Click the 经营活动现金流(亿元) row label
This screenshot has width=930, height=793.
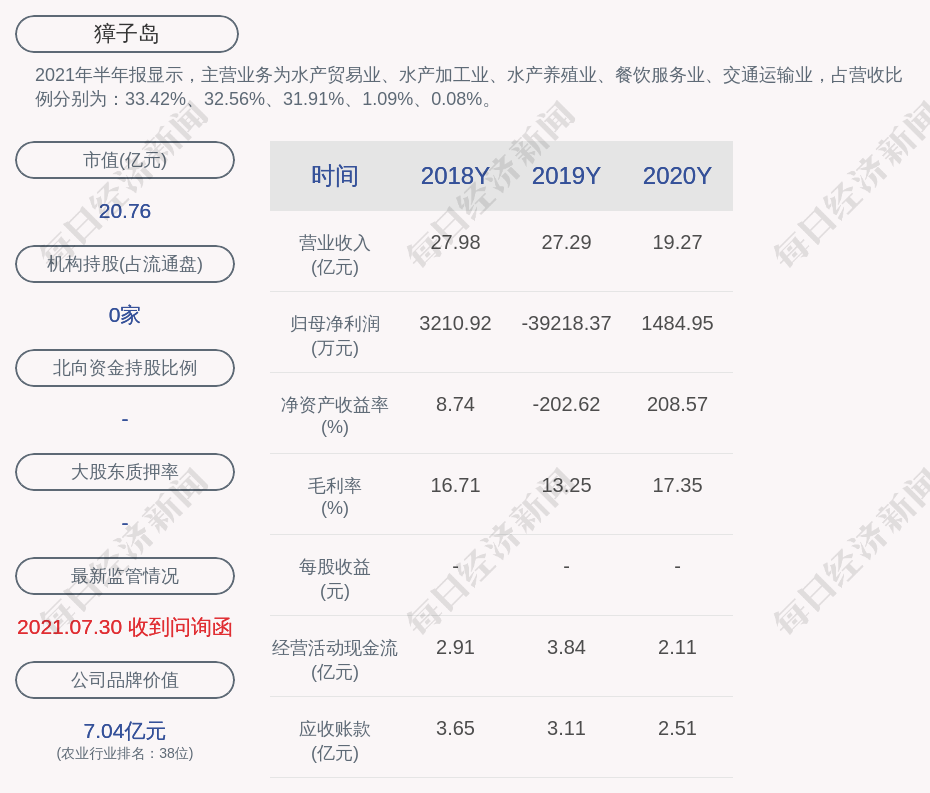click(x=335, y=659)
